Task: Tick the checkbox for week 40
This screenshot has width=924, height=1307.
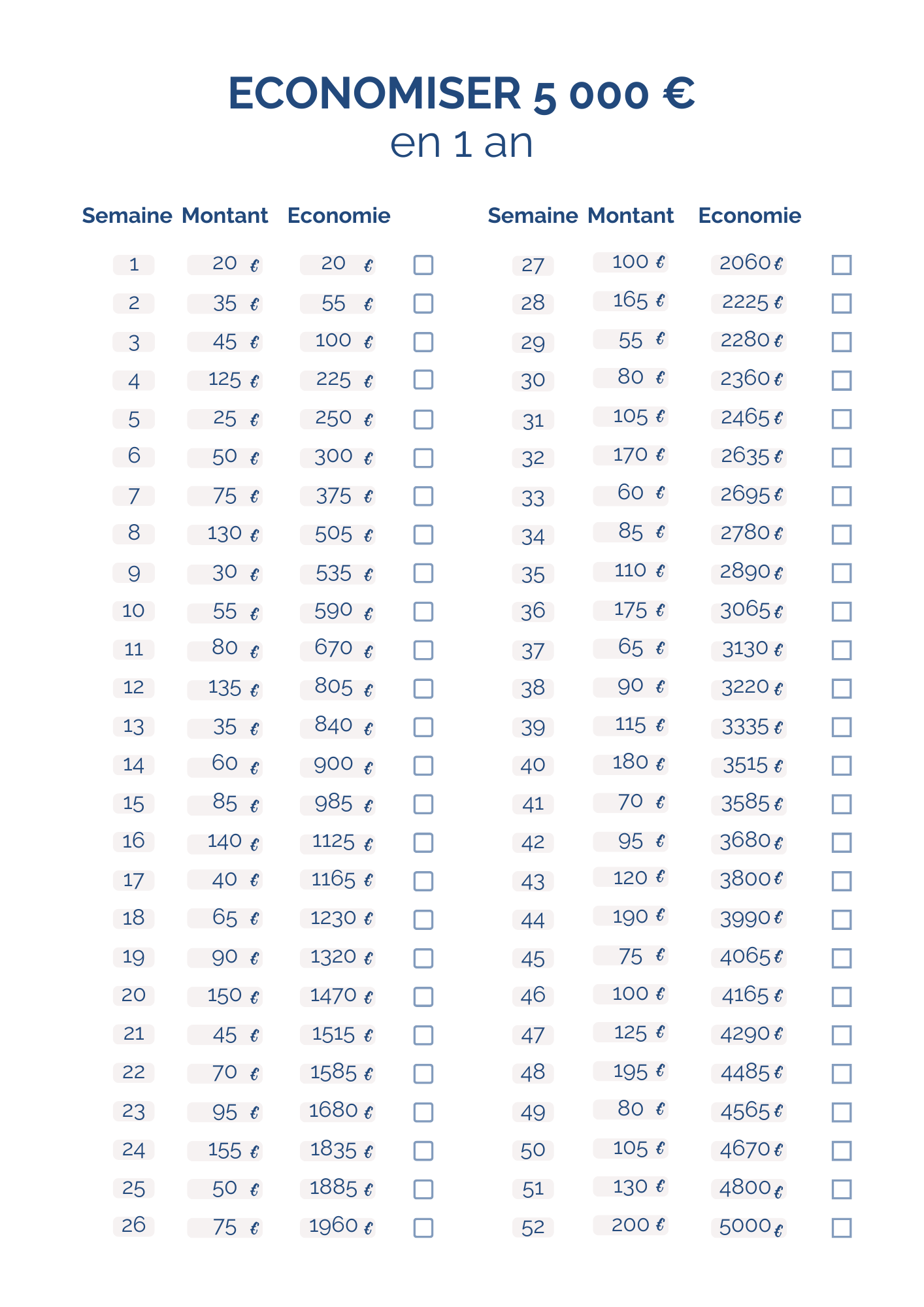Action: coord(842,765)
